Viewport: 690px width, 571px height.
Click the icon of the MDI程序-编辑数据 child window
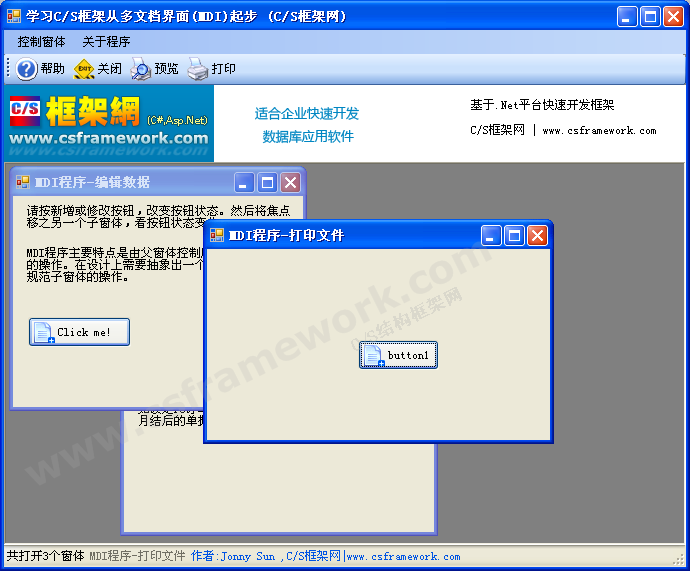(23, 182)
